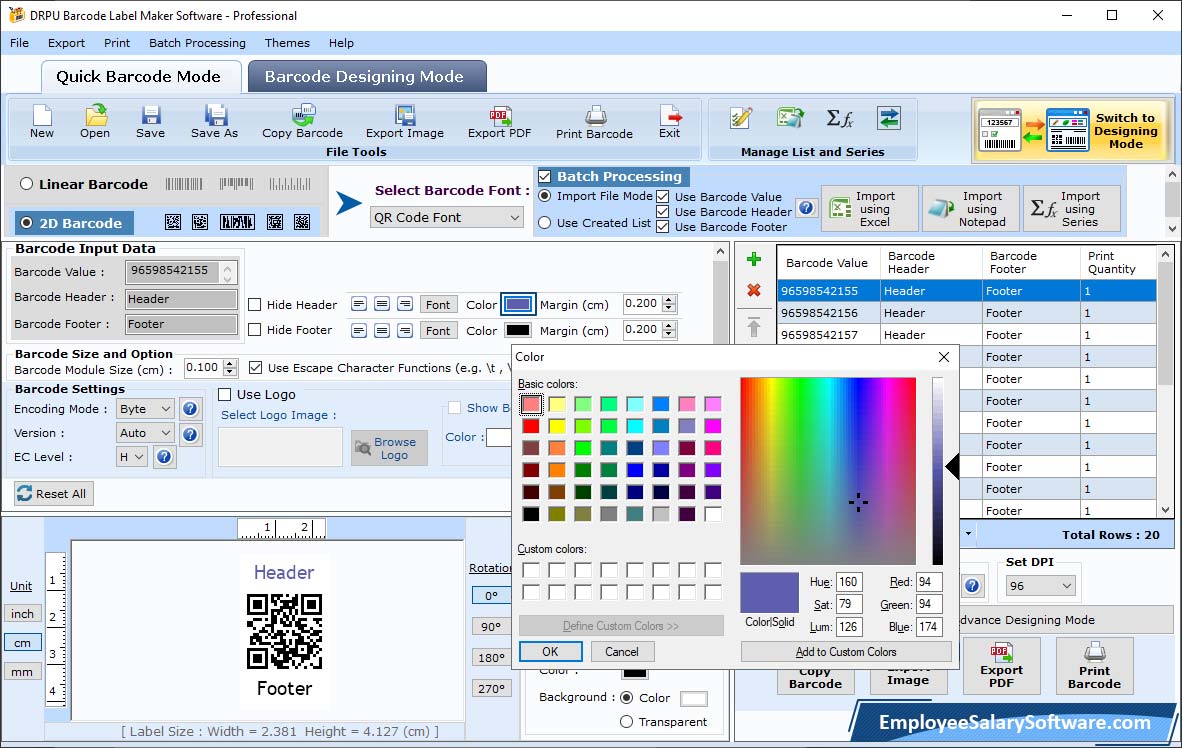Click the help icon next to Encoding Mode
The width and height of the screenshot is (1182, 748).
190,409
